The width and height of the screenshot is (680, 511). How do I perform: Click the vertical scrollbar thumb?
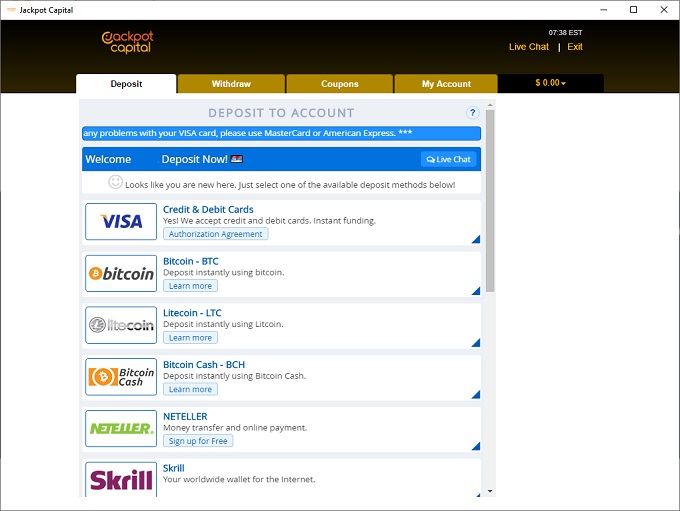(x=490, y=201)
